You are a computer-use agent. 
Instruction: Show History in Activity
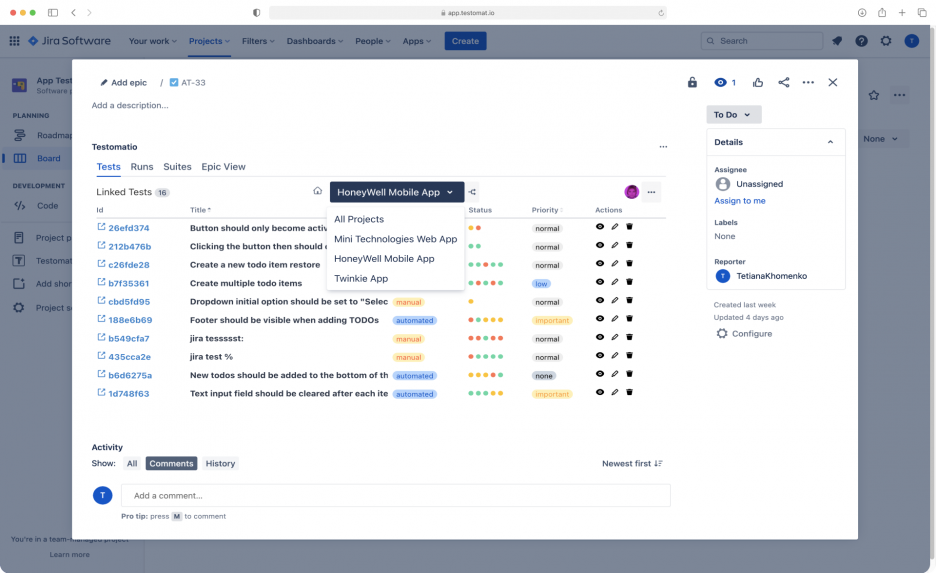(220, 463)
